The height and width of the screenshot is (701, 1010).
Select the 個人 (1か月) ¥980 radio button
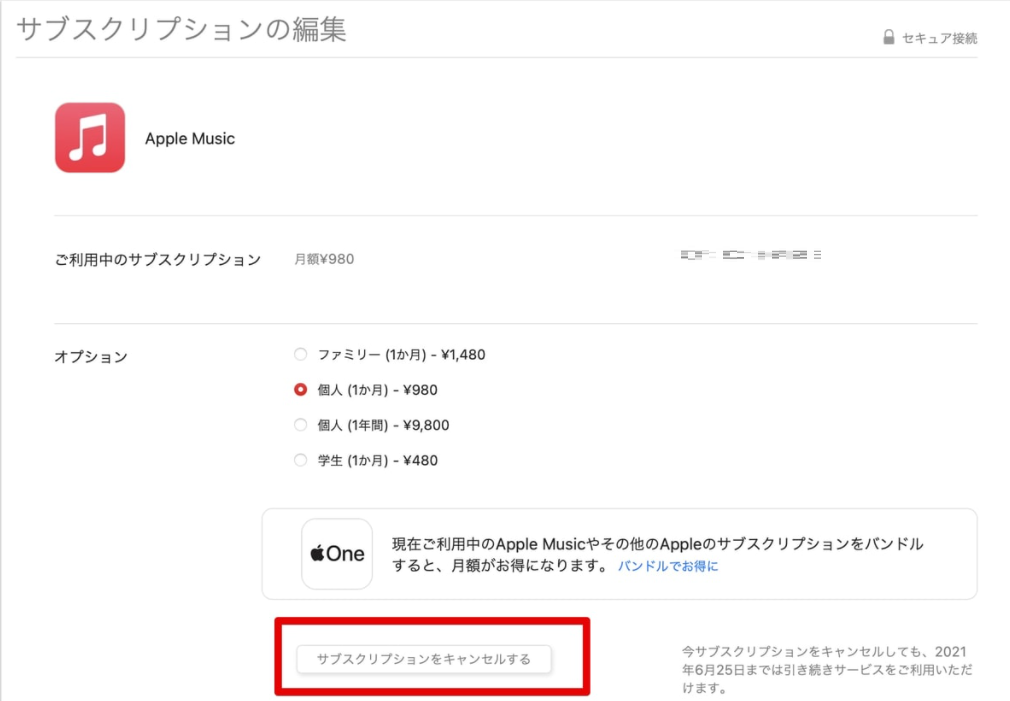[x=300, y=389]
